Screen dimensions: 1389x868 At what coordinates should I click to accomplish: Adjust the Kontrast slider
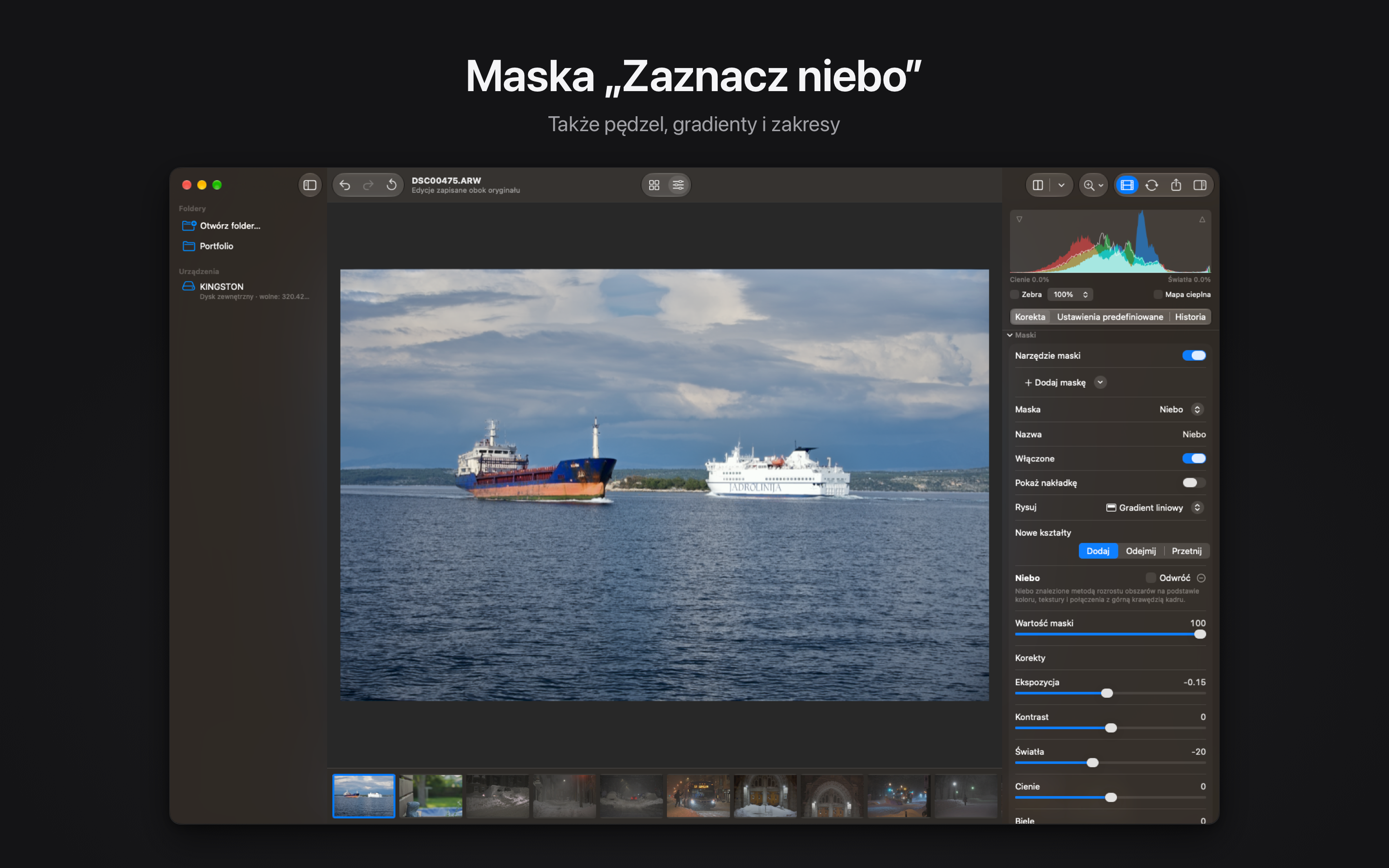pos(1110,728)
